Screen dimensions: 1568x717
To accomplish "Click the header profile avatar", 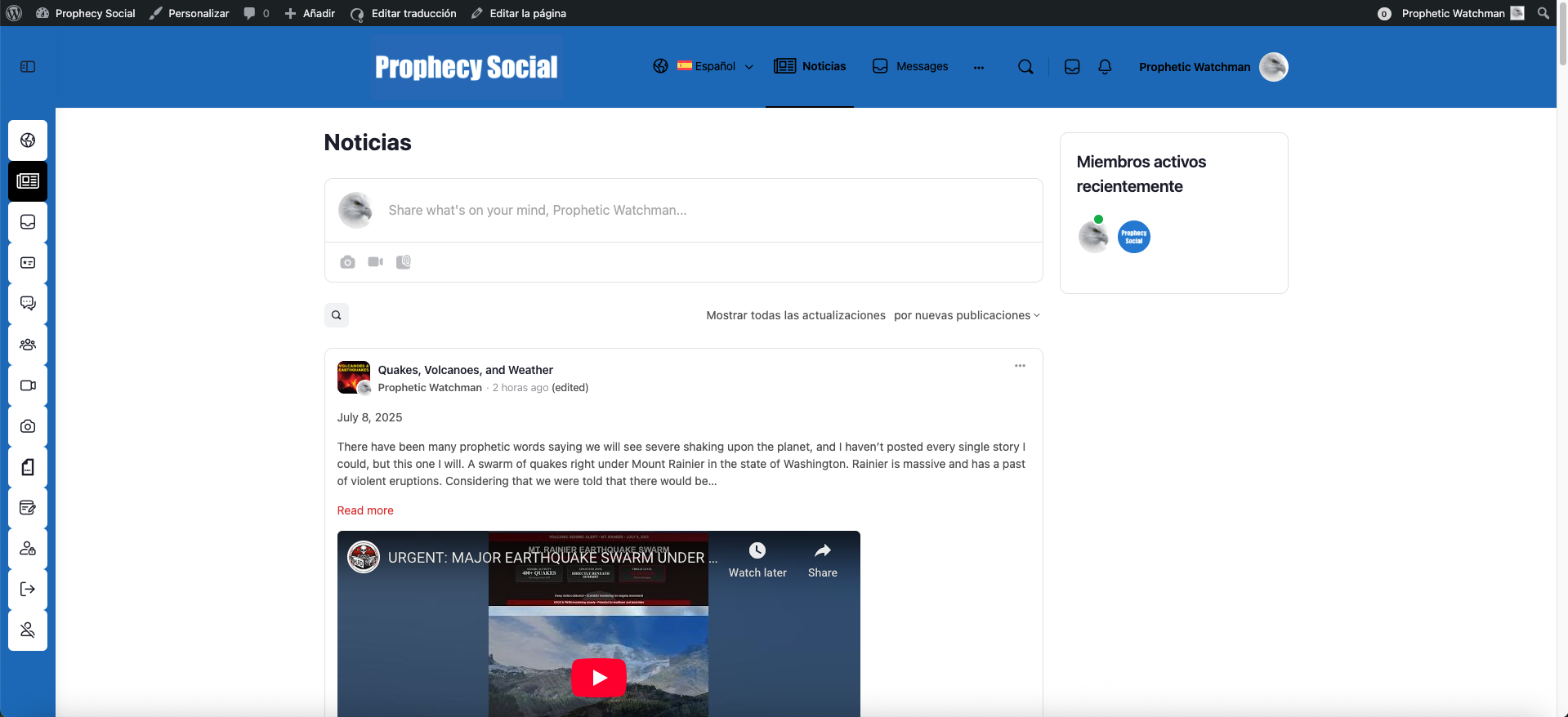I will click(x=1273, y=67).
